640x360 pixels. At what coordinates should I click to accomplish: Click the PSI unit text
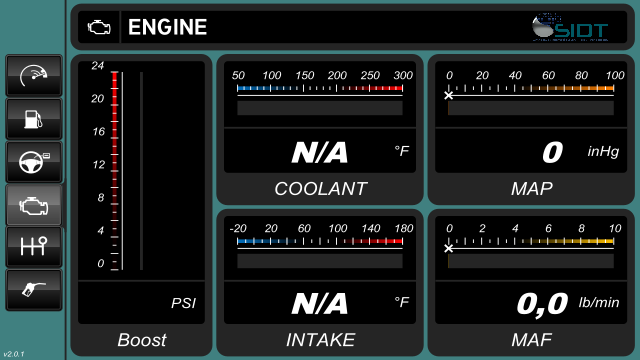coord(183,303)
